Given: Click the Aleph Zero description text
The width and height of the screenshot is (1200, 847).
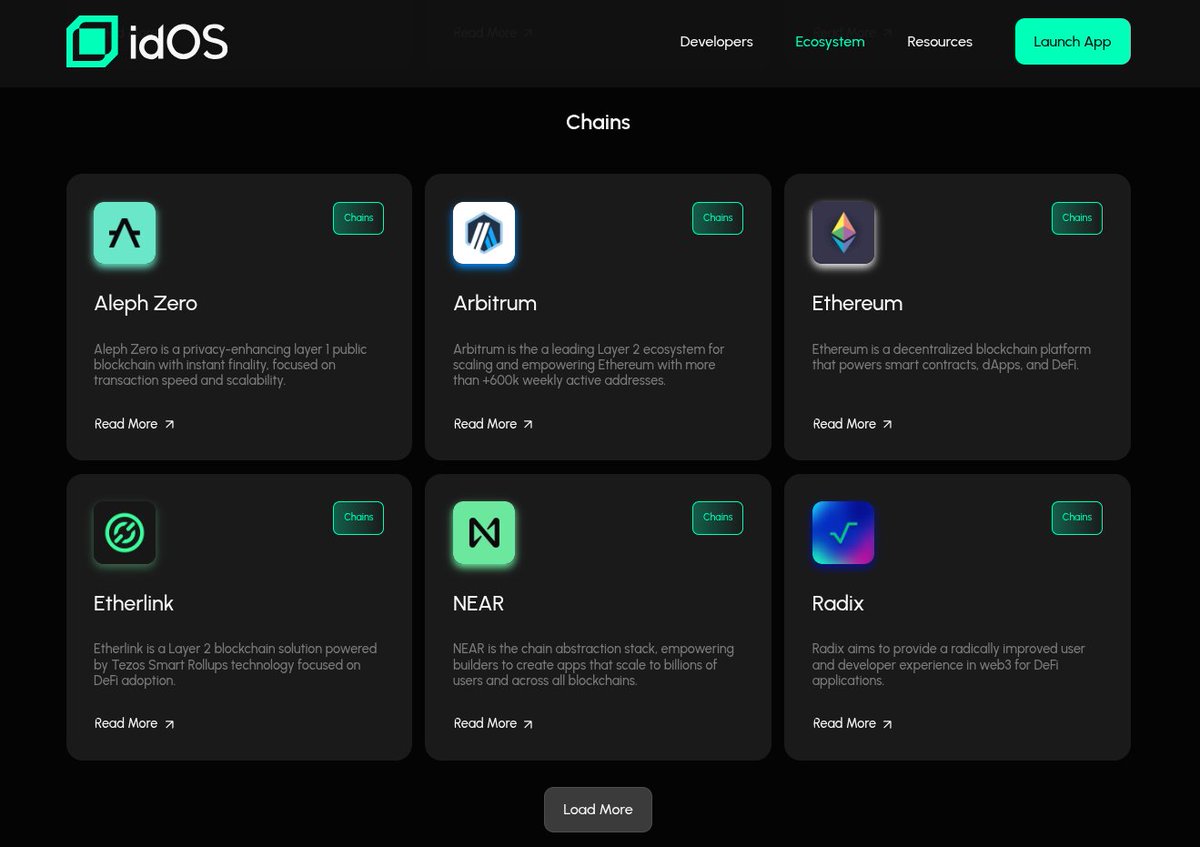Looking at the screenshot, I should [230, 365].
